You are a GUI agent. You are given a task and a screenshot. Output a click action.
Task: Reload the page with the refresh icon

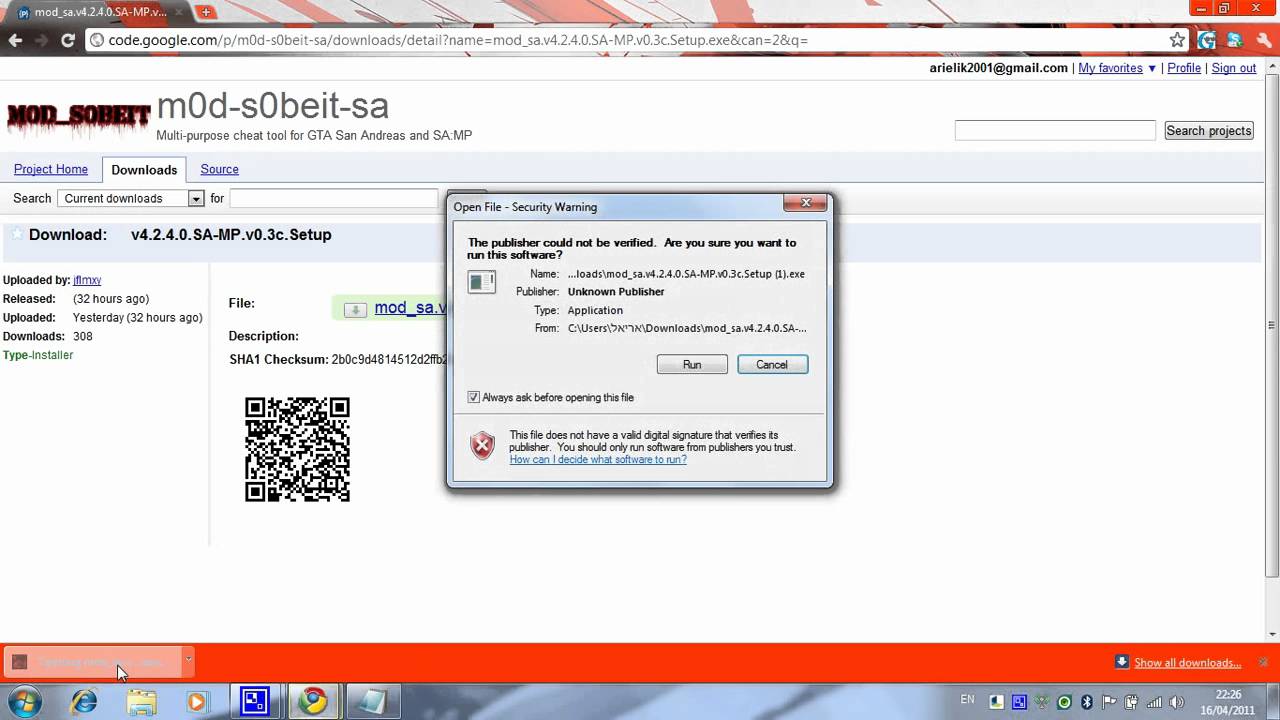click(68, 40)
